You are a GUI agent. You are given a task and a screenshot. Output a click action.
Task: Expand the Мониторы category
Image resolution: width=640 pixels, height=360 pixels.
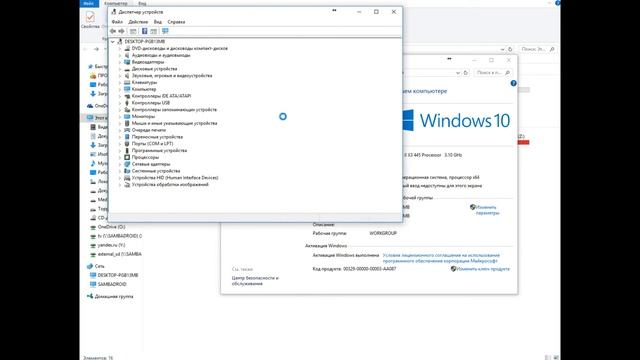[x=120, y=116]
